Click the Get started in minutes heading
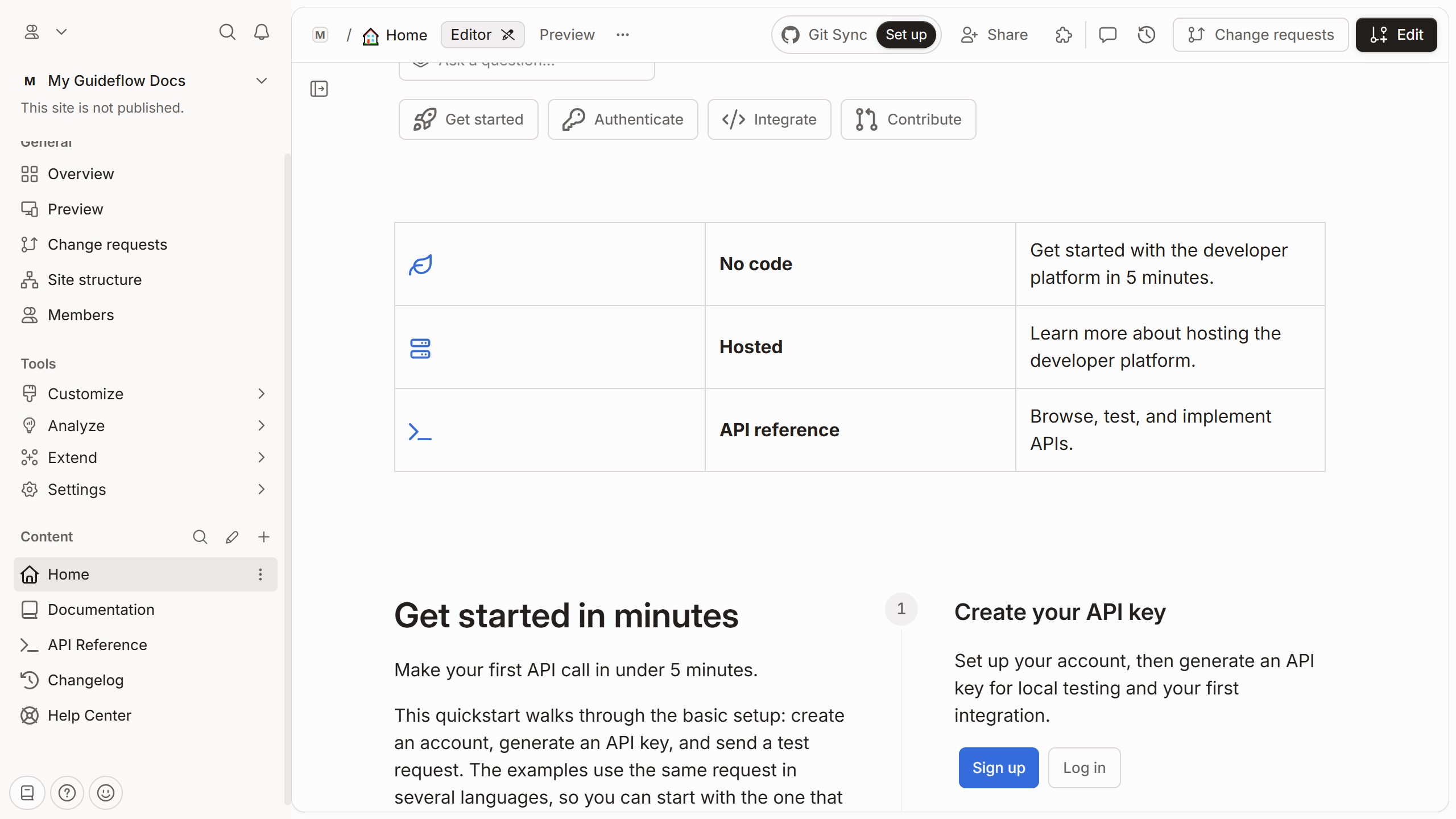1456x819 pixels. [x=566, y=615]
